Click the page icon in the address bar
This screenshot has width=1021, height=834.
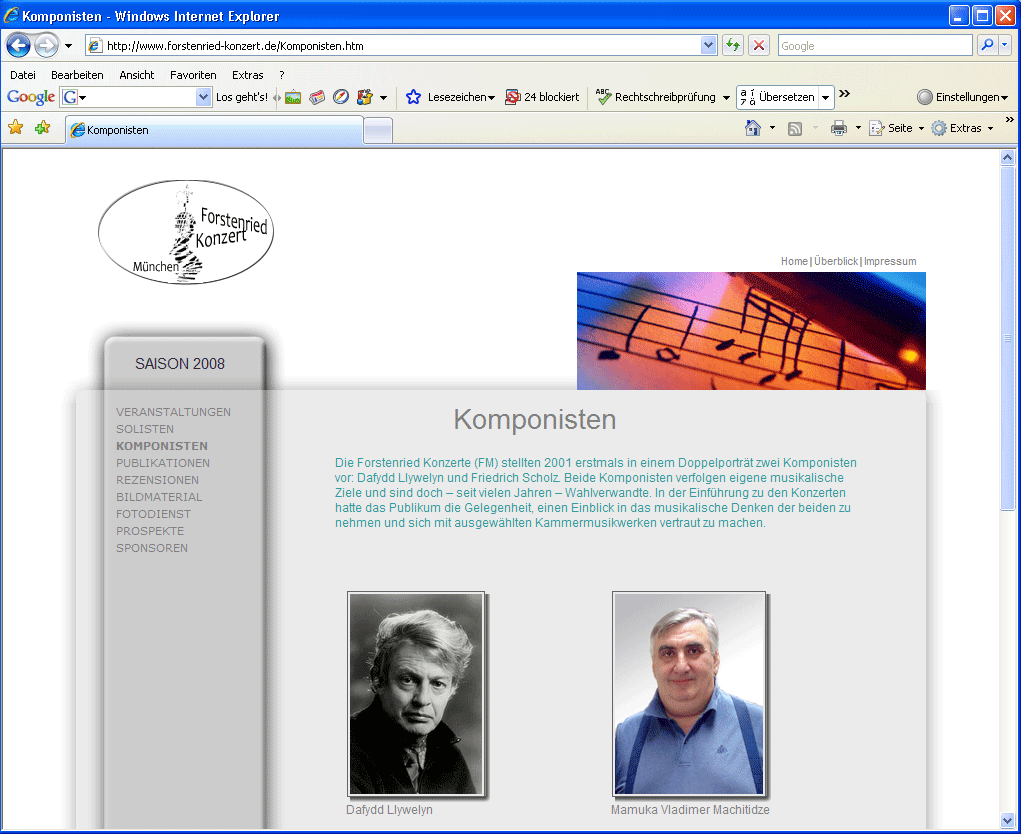pos(95,46)
